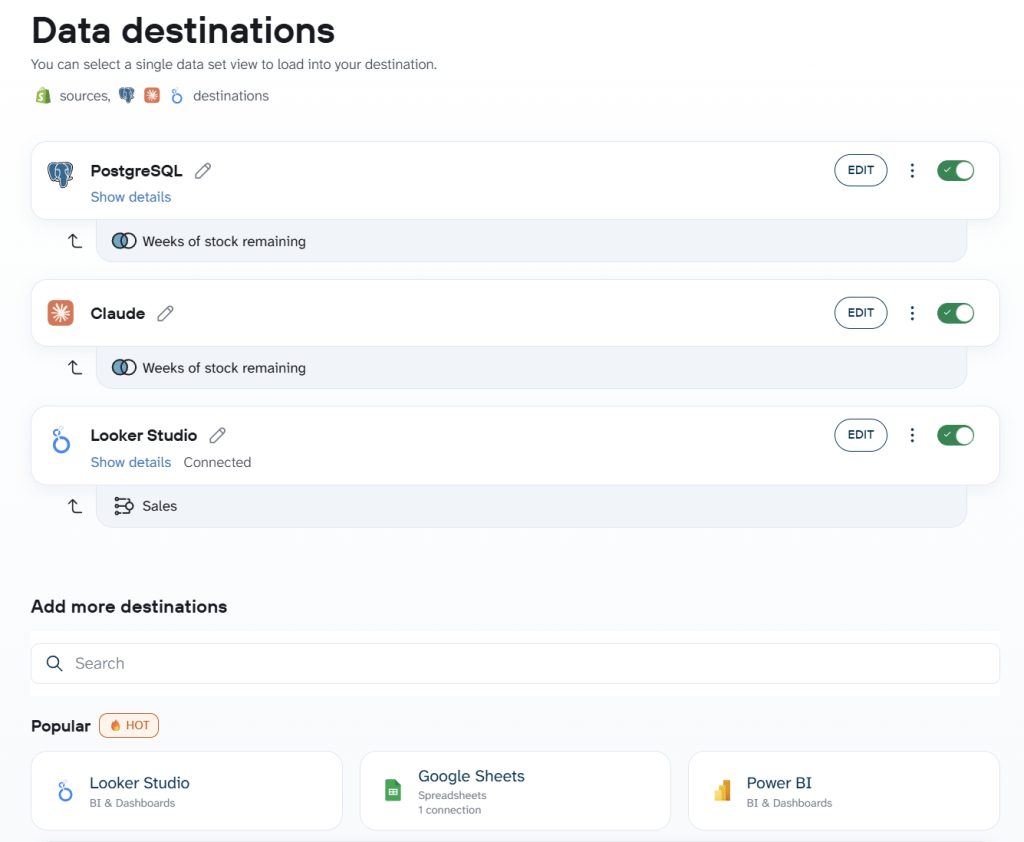Click the Claude logo on its destination card
Image resolution: width=1024 pixels, height=842 pixels.
pyautogui.click(x=61, y=313)
